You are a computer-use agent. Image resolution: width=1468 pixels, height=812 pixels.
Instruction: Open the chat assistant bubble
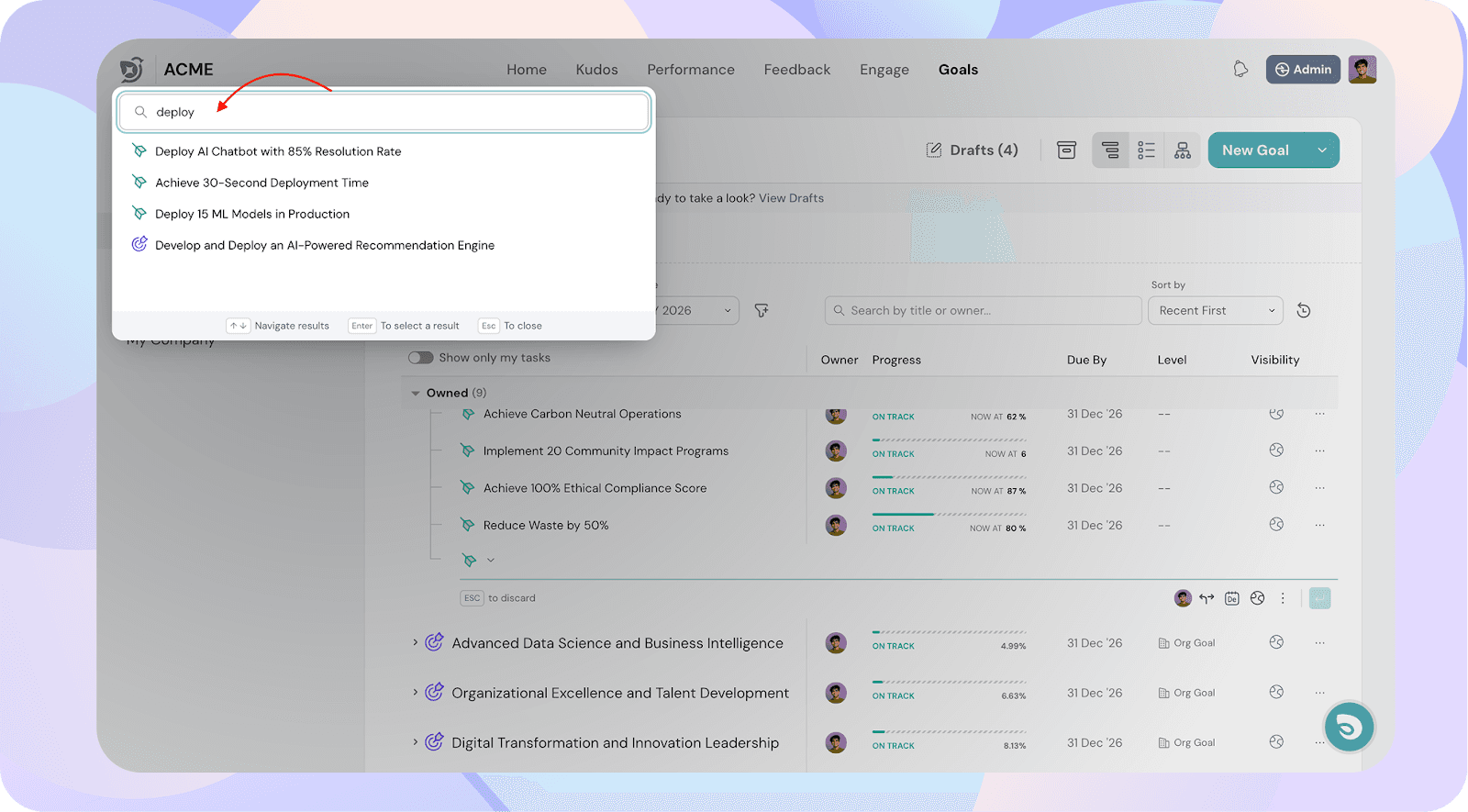[1349, 728]
